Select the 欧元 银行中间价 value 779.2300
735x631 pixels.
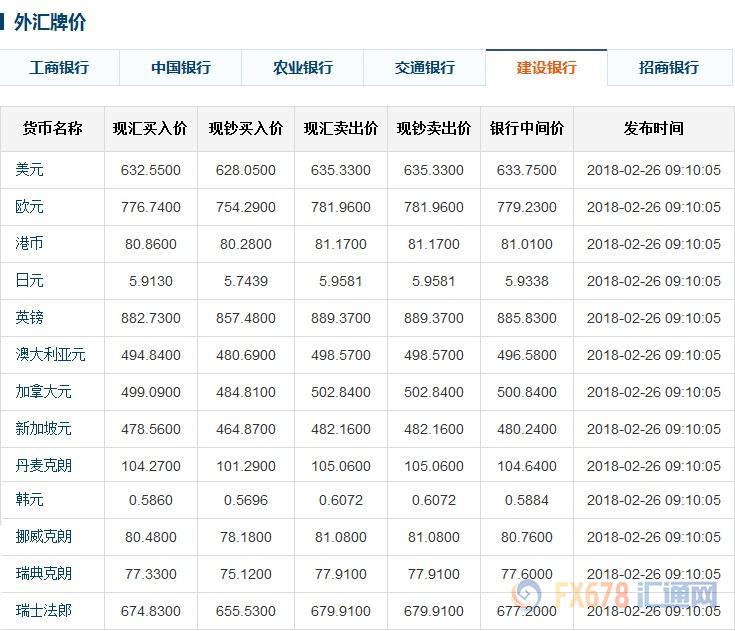click(526, 207)
